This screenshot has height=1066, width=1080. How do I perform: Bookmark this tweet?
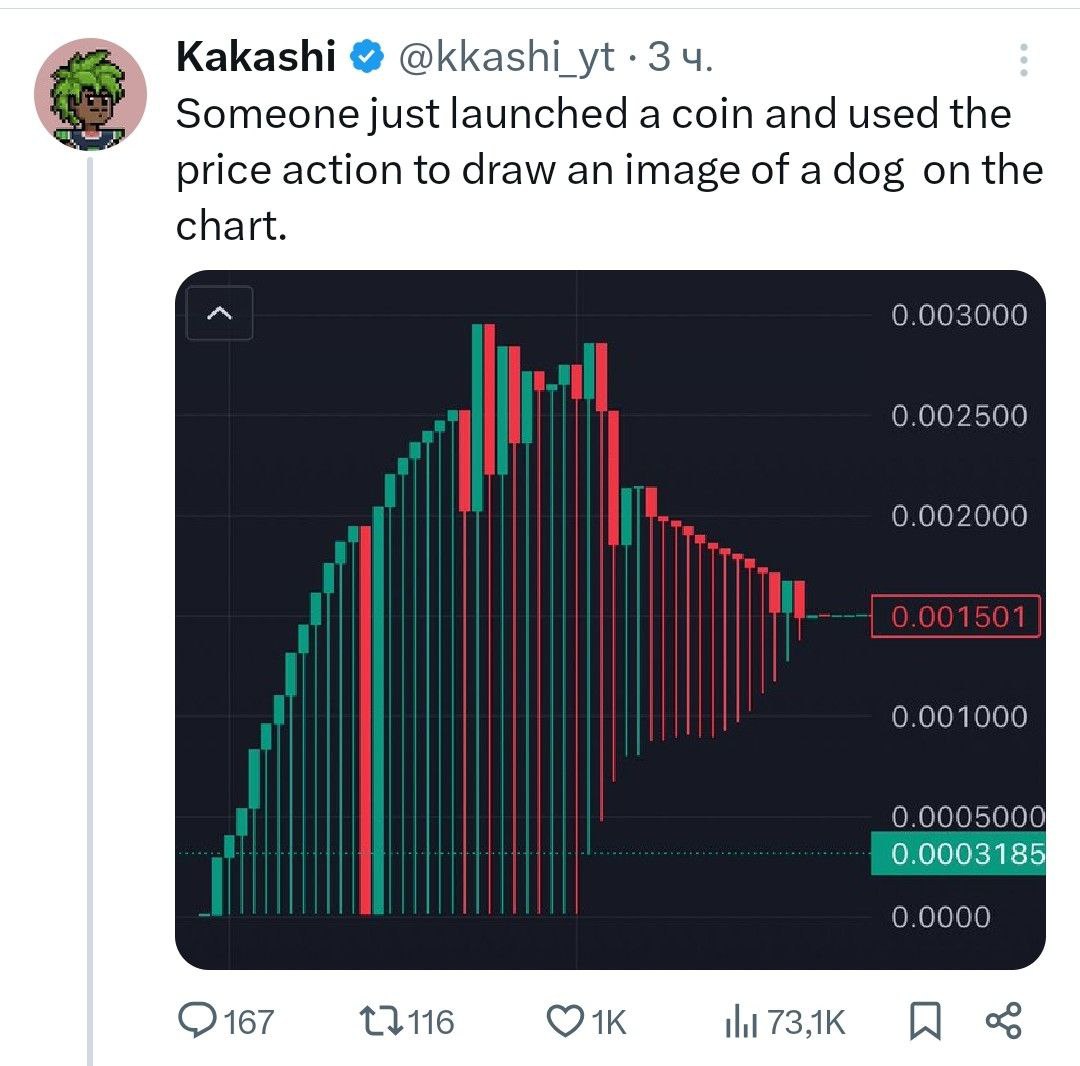click(925, 1021)
